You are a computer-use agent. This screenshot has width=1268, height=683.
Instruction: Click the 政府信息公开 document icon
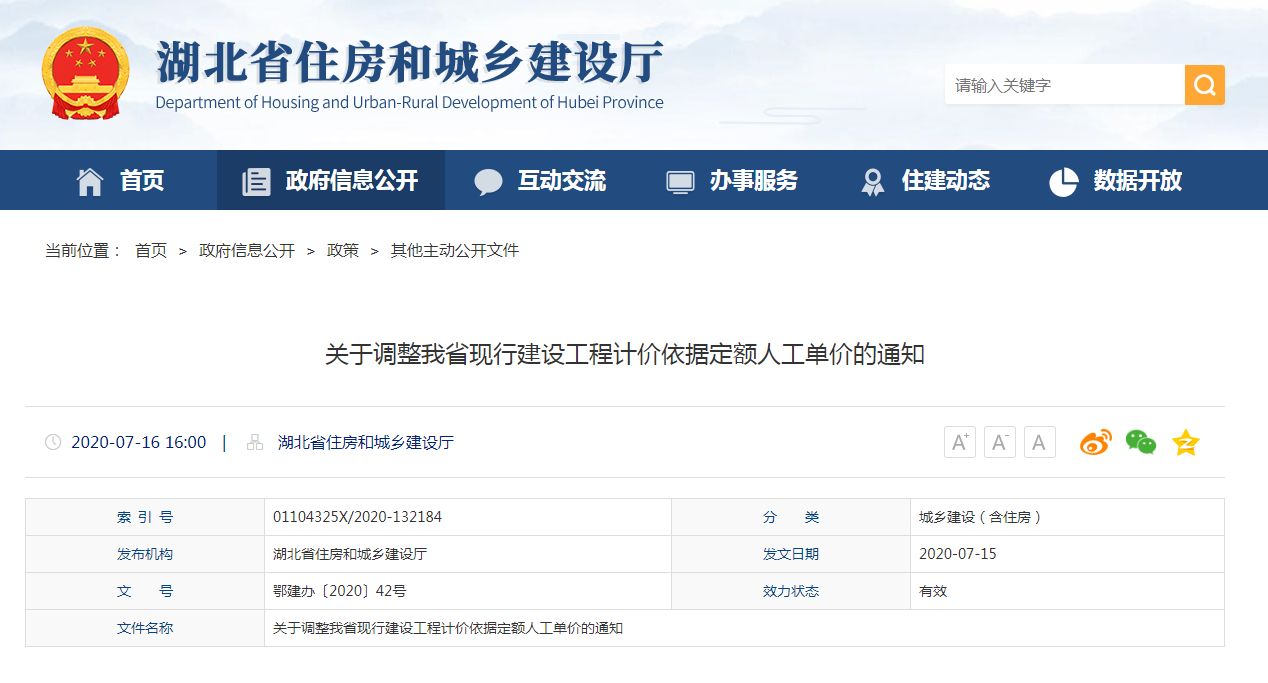click(256, 180)
